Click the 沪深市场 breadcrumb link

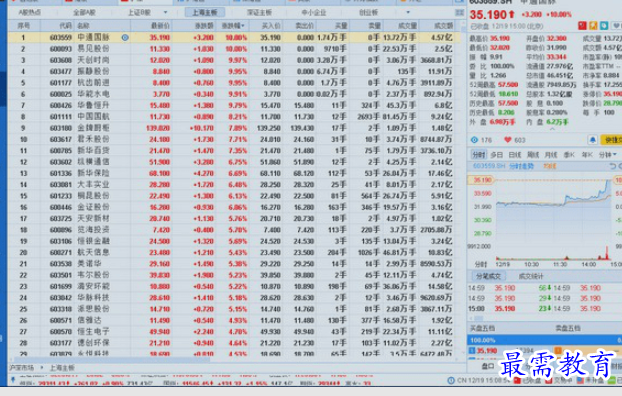(22, 368)
